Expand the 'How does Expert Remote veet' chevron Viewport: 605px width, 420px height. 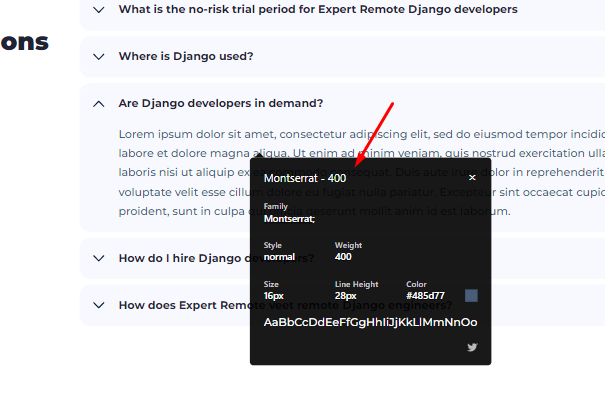[x=99, y=305]
